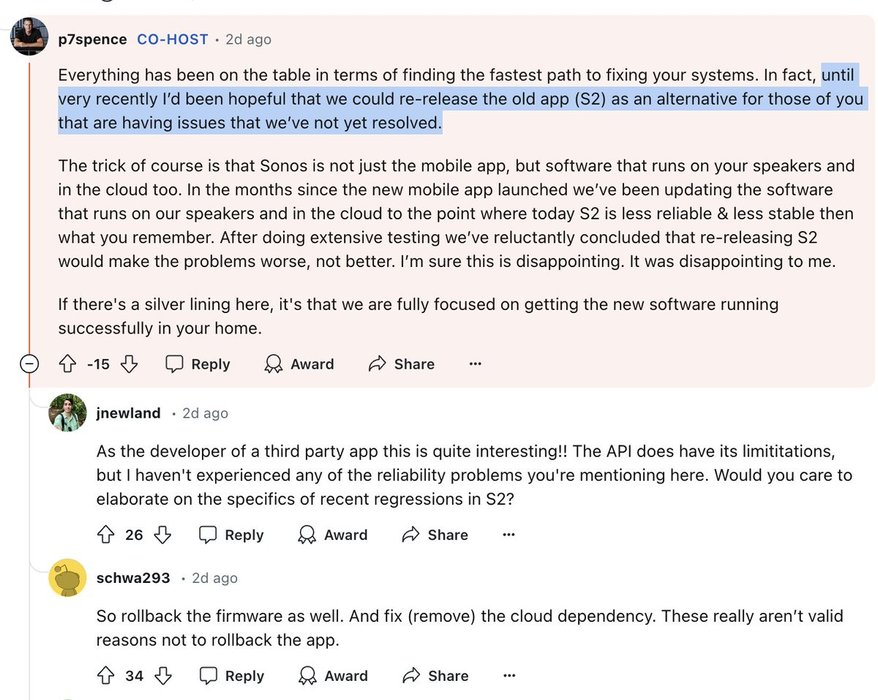Downvote jnewland's comment
Image resolution: width=878 pixels, height=700 pixels.
162,535
